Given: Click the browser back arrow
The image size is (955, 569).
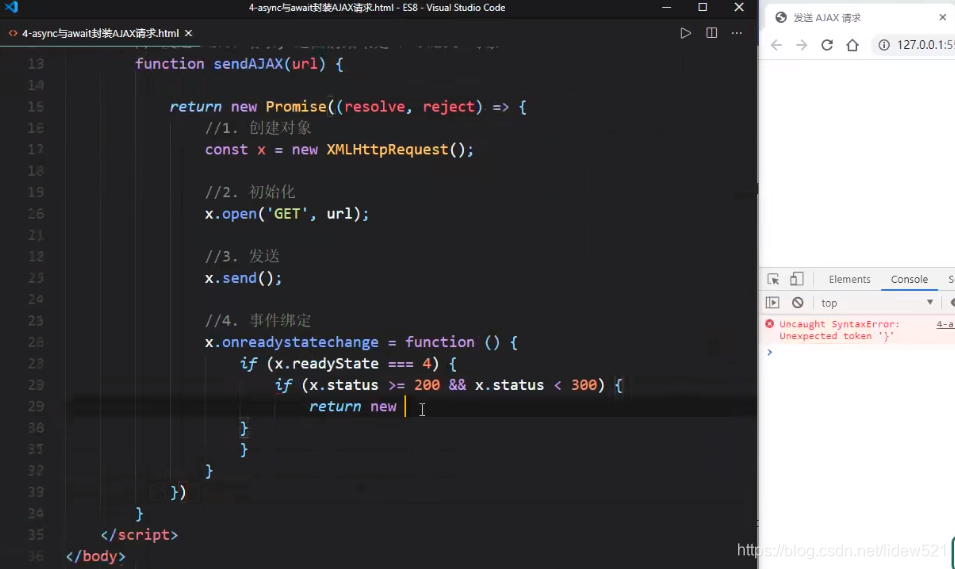Looking at the screenshot, I should (776, 45).
